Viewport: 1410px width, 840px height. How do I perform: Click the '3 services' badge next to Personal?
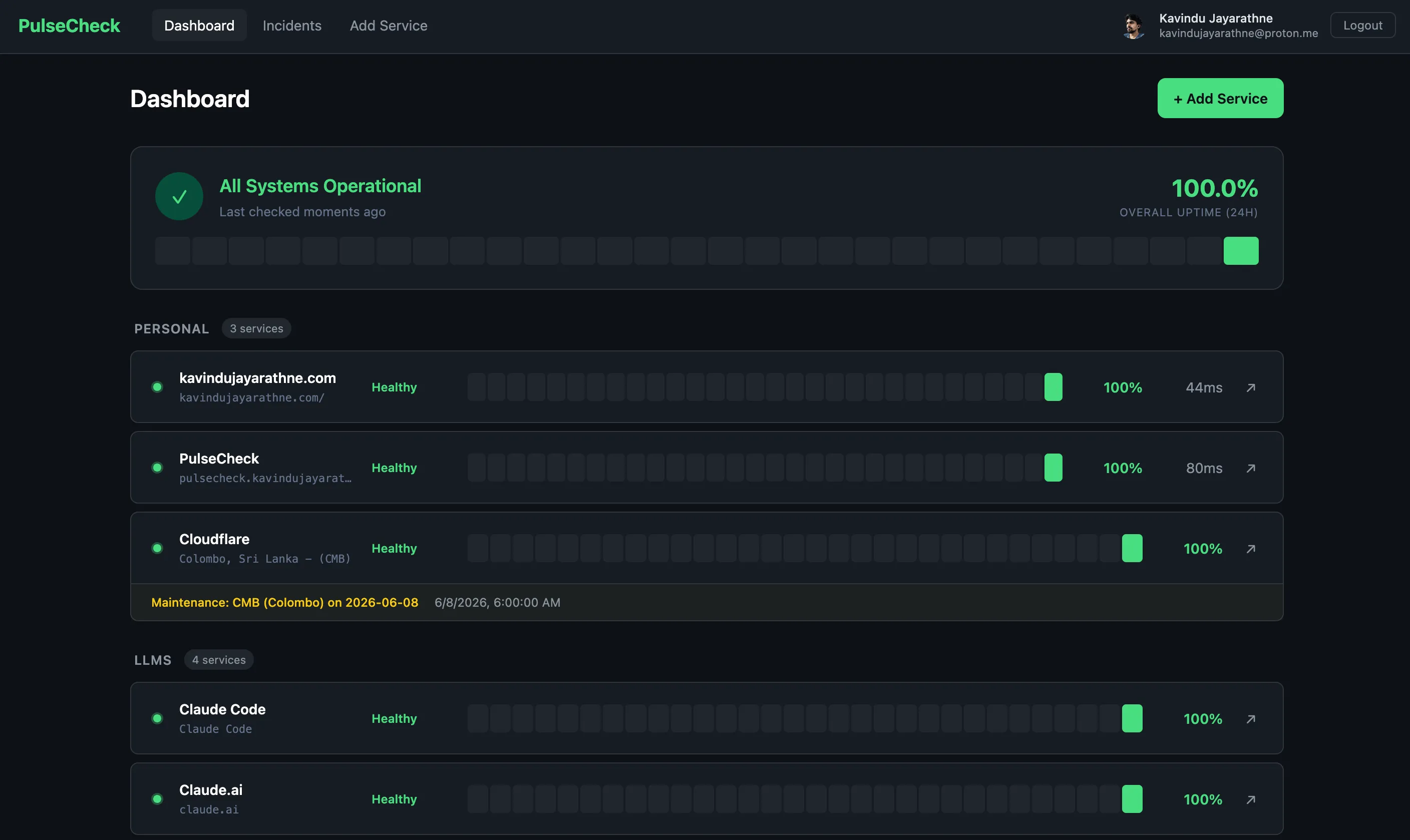click(x=256, y=328)
